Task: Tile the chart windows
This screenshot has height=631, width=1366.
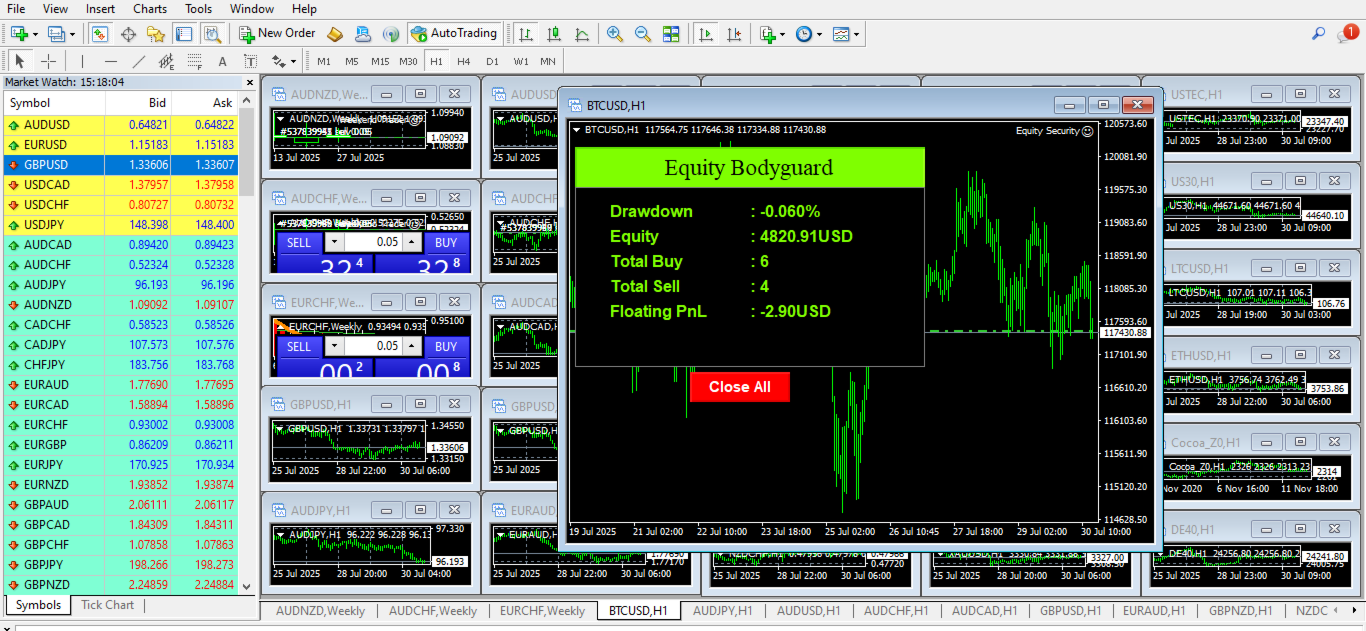Action: (673, 33)
